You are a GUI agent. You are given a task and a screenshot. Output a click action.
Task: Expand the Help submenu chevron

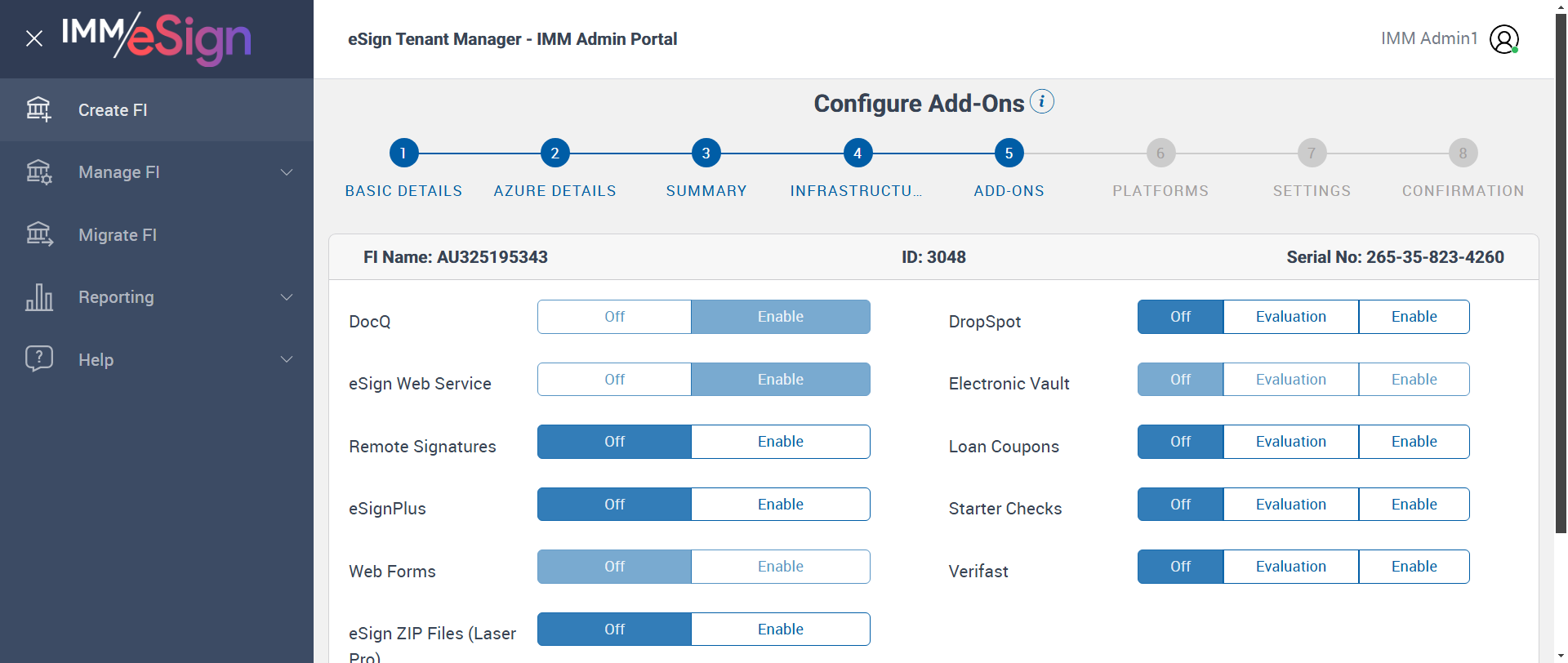click(287, 359)
